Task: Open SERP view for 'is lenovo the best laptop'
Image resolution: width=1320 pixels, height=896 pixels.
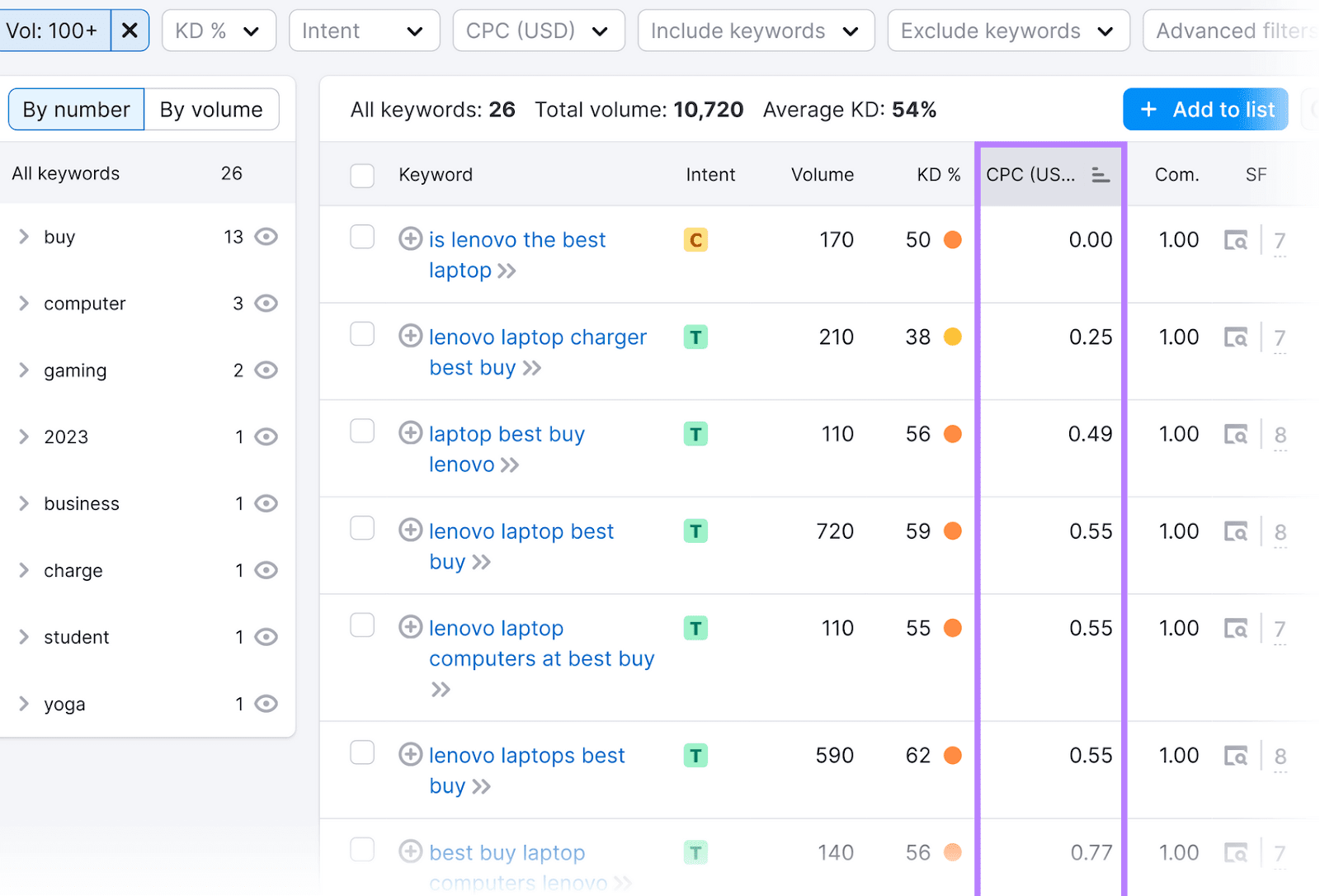Action: click(1236, 240)
